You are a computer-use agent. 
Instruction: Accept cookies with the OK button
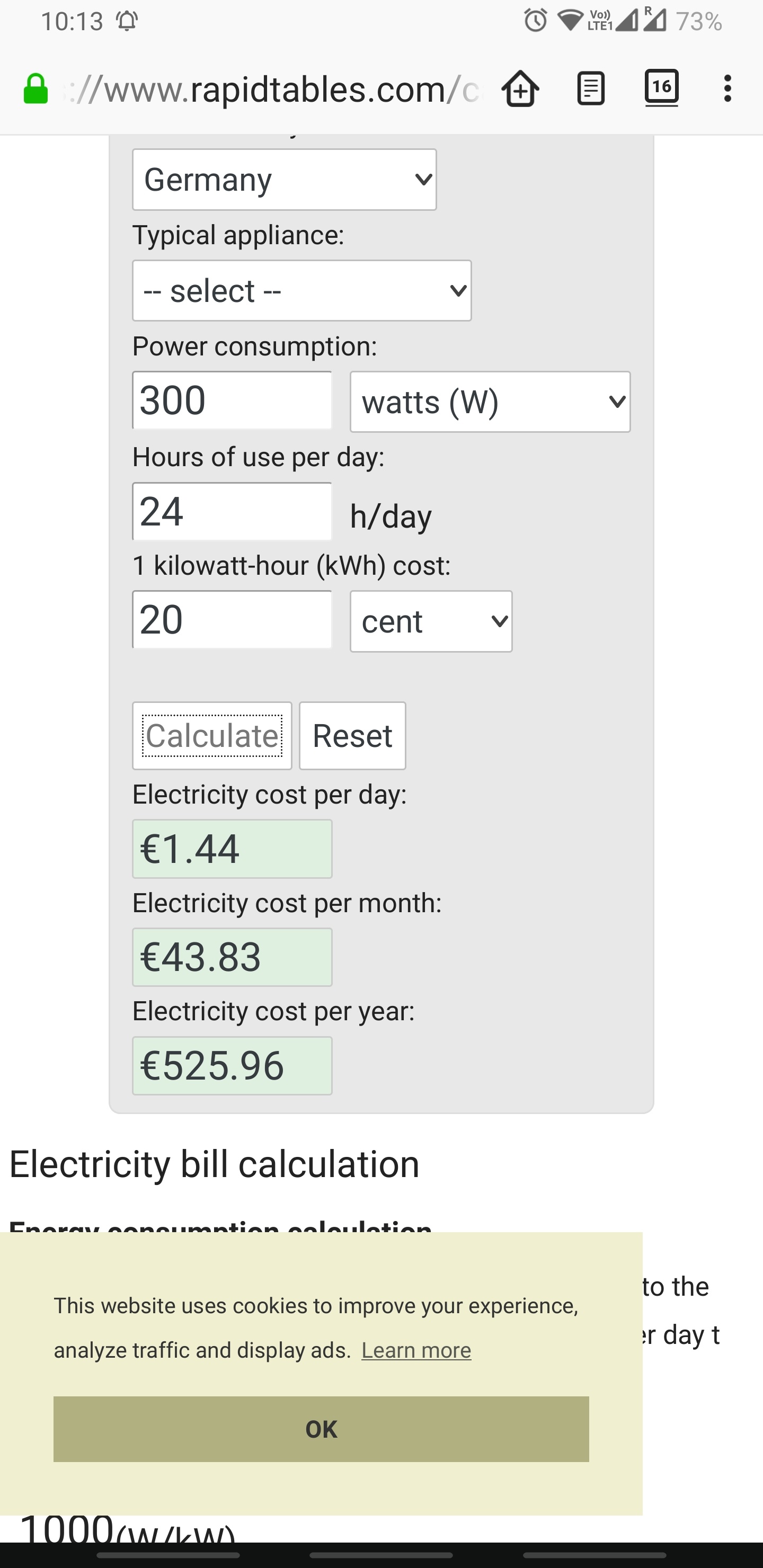coord(321,1429)
